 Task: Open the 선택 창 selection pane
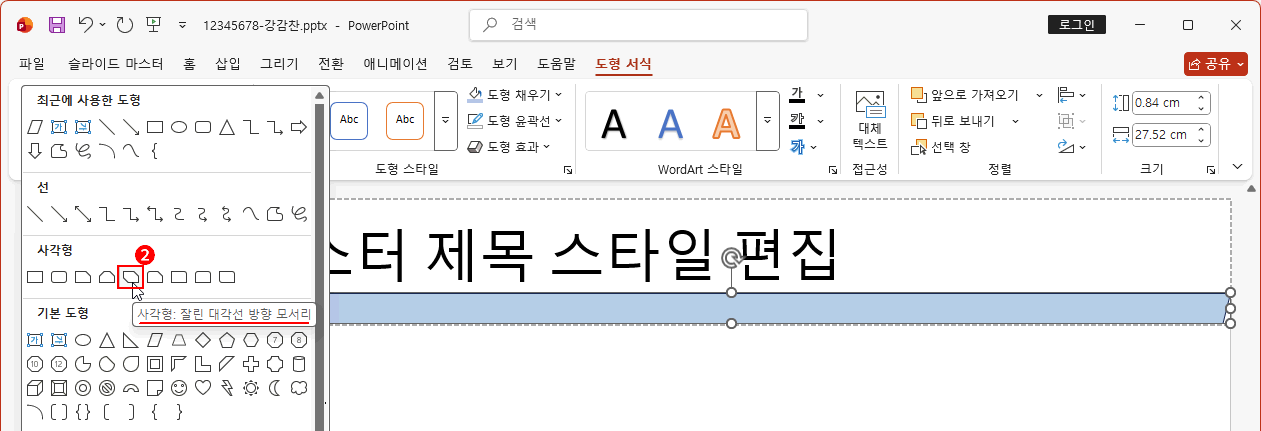click(941, 147)
